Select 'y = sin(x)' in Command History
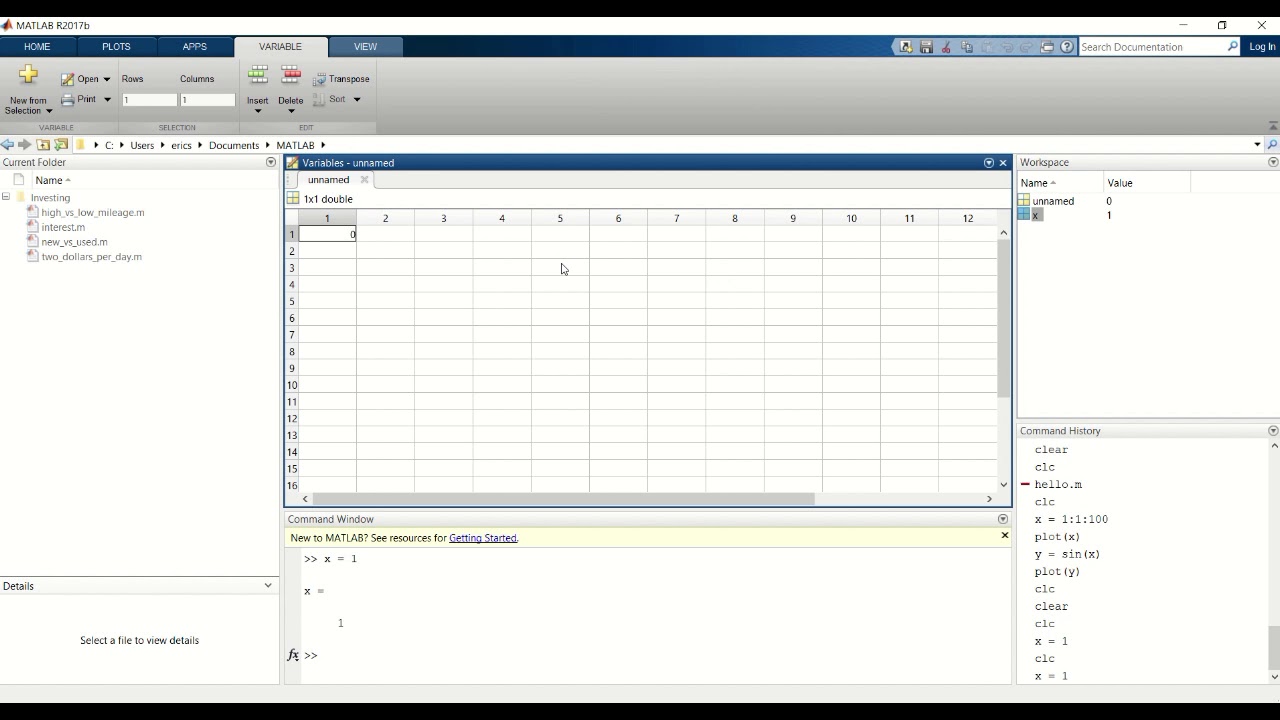The image size is (1280, 720). click(1067, 554)
